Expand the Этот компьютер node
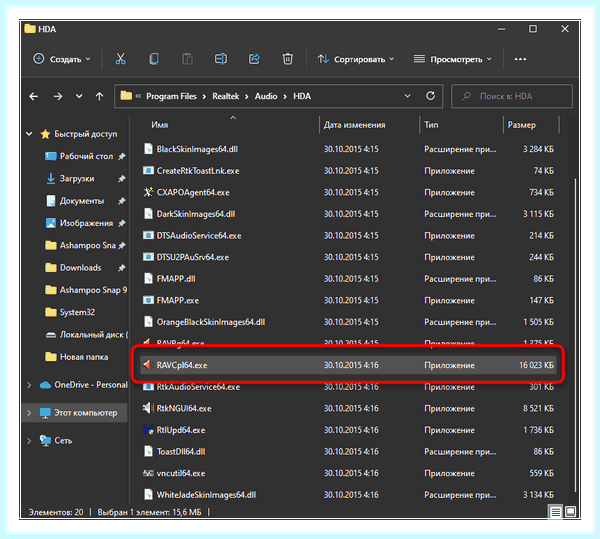Image resolution: width=600 pixels, height=539 pixels. (x=29, y=413)
